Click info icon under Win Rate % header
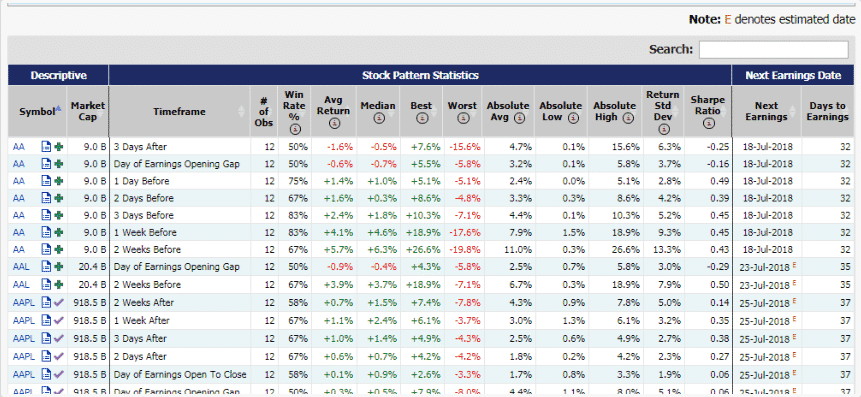 pyautogui.click(x=294, y=129)
